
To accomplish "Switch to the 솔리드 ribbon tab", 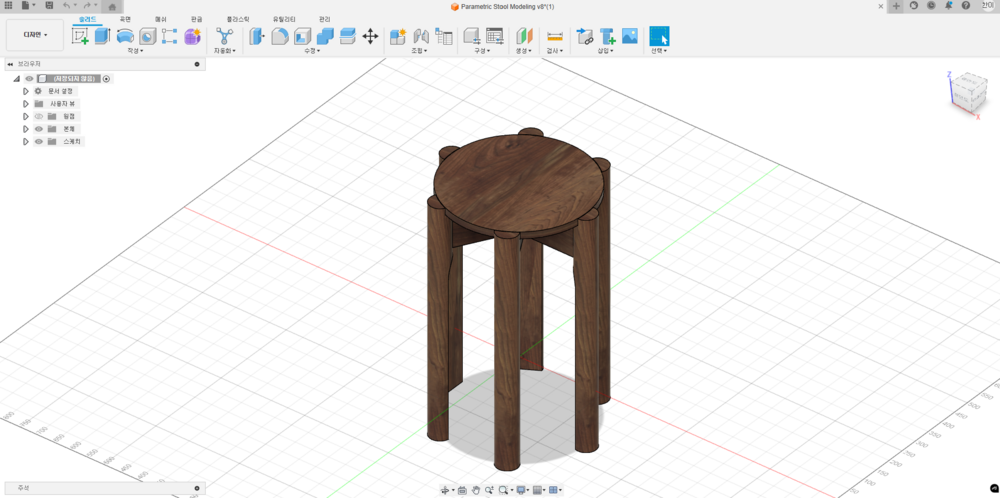I will tap(87, 20).
